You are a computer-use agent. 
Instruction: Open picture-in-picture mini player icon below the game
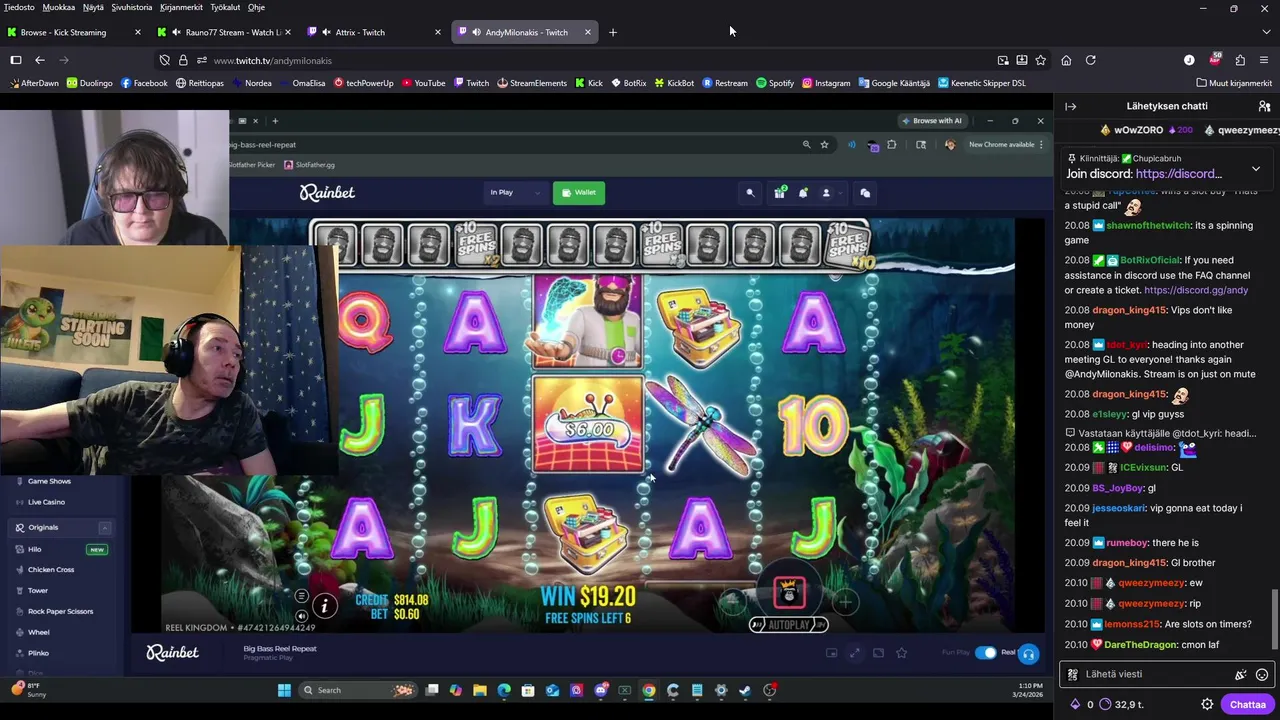coord(831,653)
